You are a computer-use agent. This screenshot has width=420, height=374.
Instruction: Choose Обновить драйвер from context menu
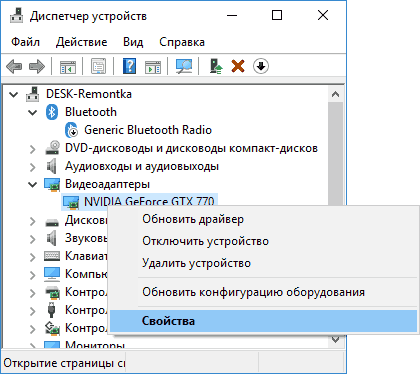point(263,219)
